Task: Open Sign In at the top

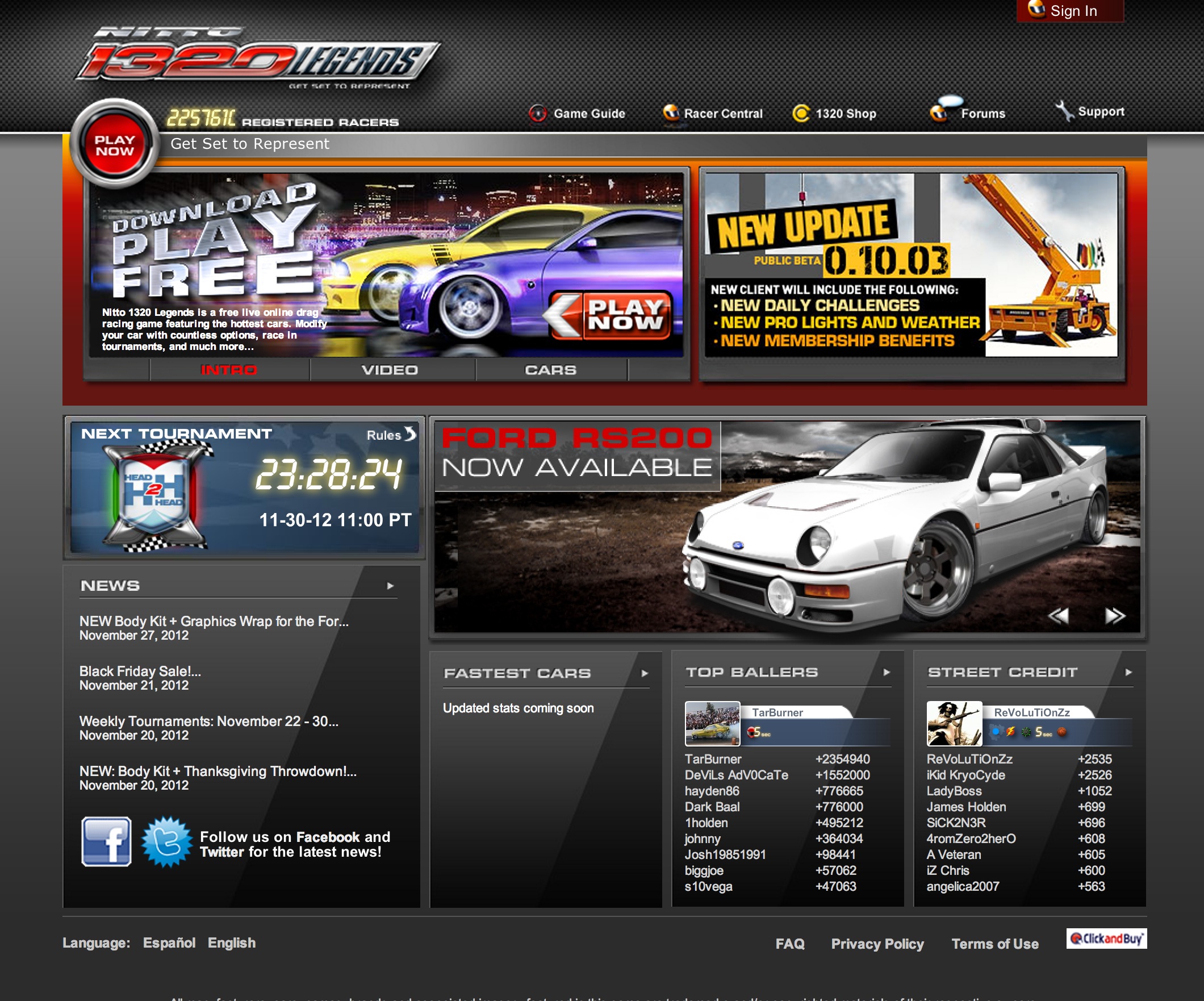Action: (x=1070, y=11)
